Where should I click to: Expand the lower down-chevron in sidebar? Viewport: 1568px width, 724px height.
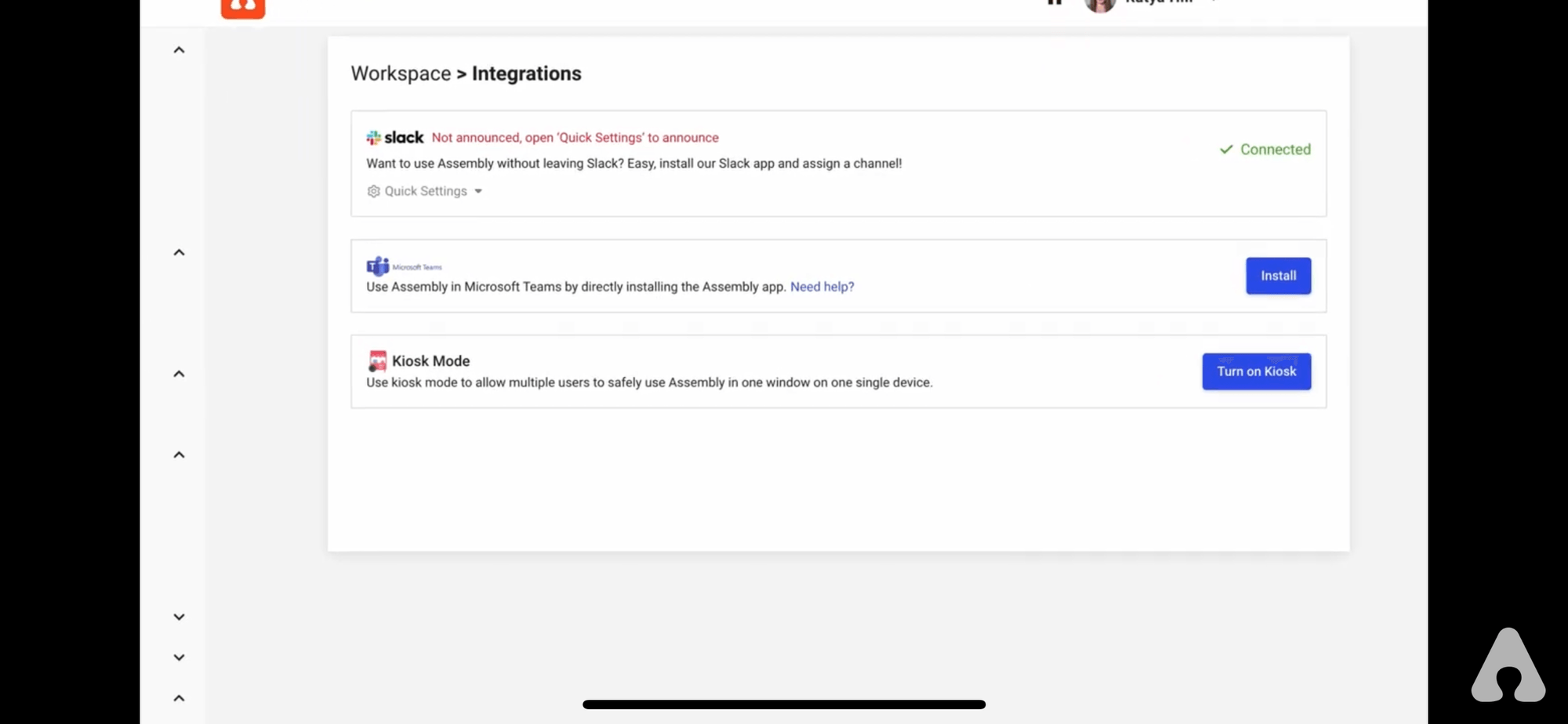pyautogui.click(x=179, y=658)
